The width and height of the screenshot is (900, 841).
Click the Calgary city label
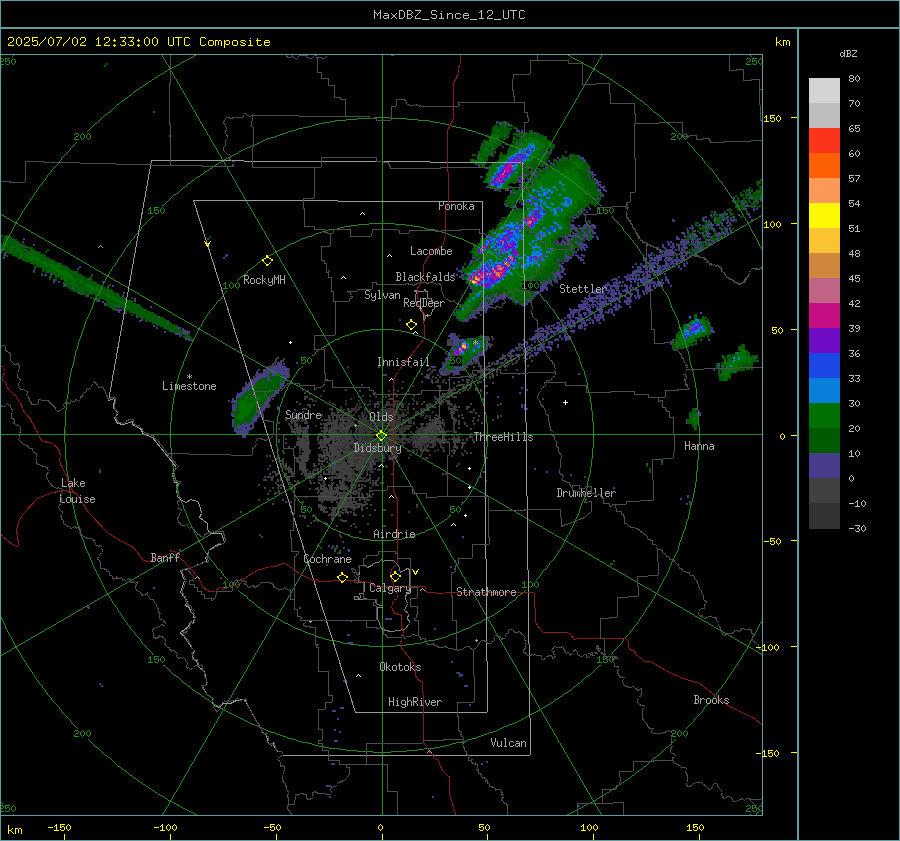pos(390,588)
